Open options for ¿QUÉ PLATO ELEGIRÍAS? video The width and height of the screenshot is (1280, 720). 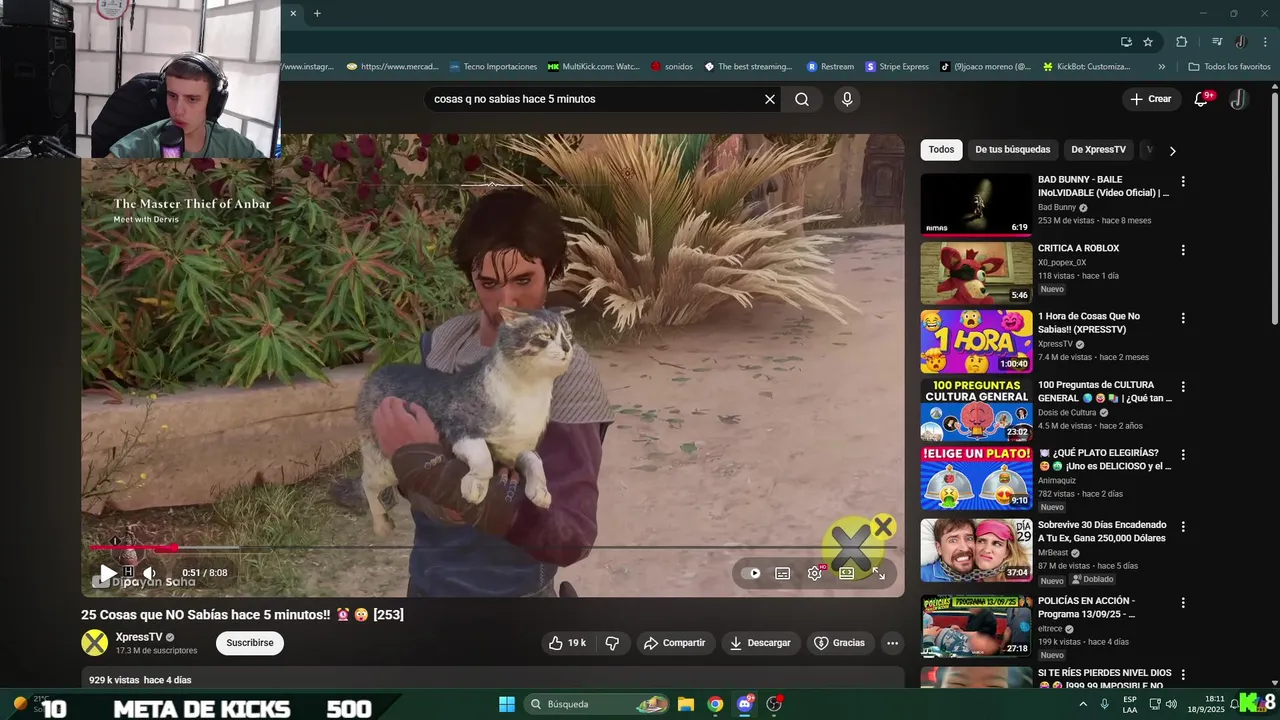(1183, 454)
